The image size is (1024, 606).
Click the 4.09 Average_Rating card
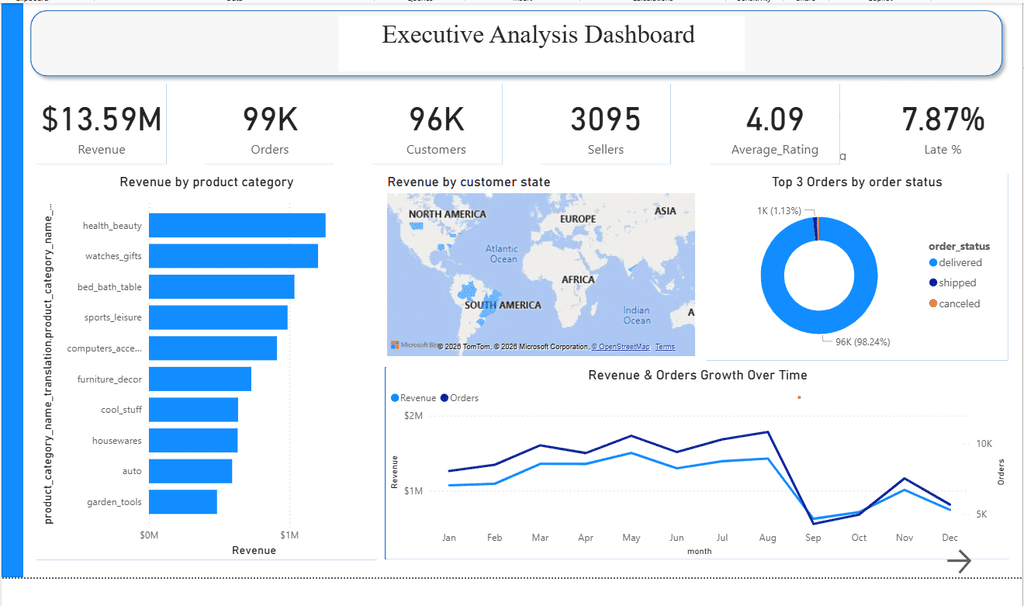(775, 124)
